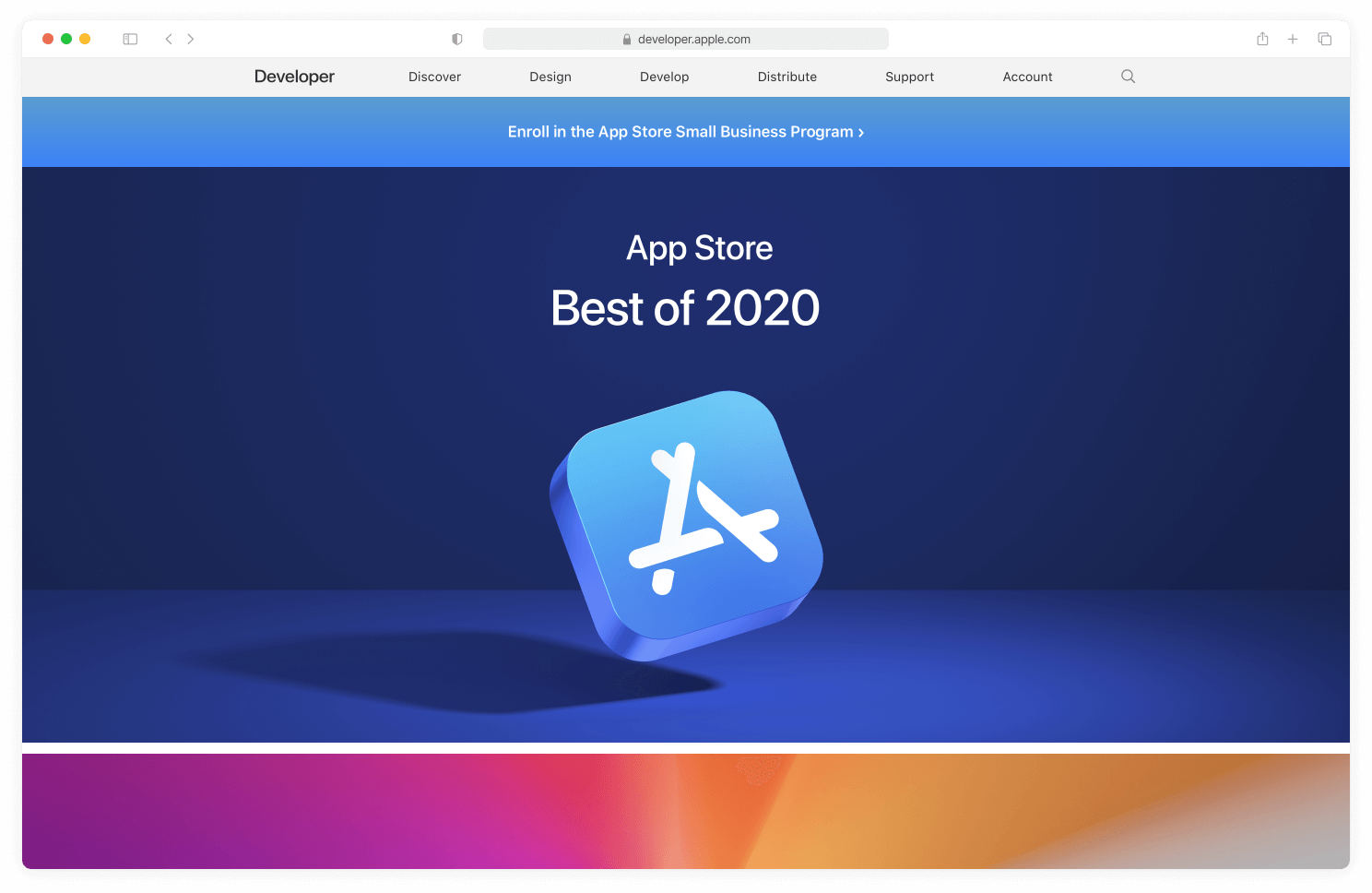Go back with the left arrow
The image size is (1372, 893).
[x=169, y=39]
